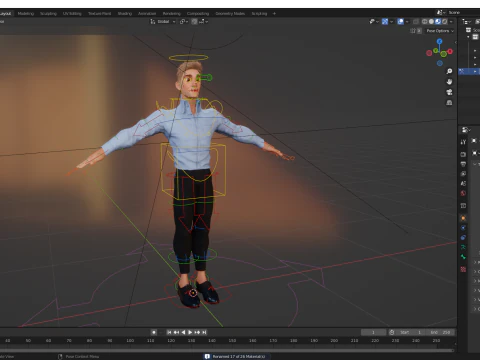Toggle the show overlays button
Screen dimensions: 480x360
[x=400, y=21]
